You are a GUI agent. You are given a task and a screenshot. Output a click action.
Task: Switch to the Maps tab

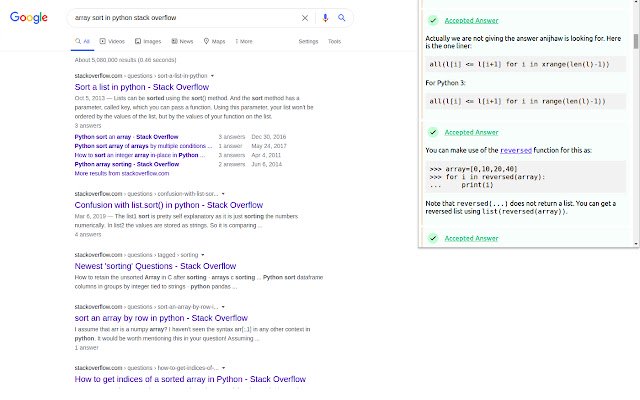215,41
